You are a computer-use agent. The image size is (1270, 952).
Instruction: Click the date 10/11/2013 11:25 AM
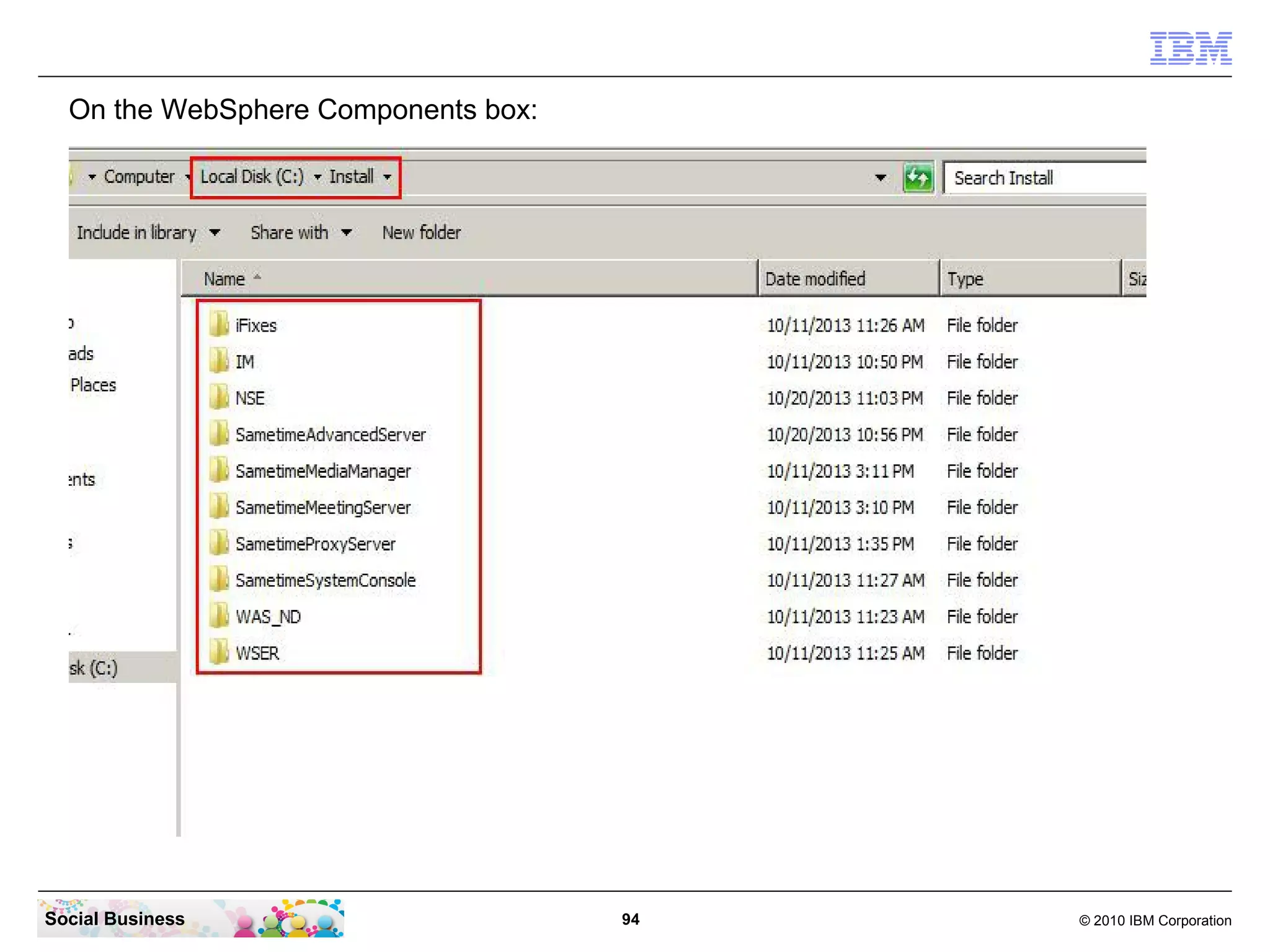click(x=845, y=653)
